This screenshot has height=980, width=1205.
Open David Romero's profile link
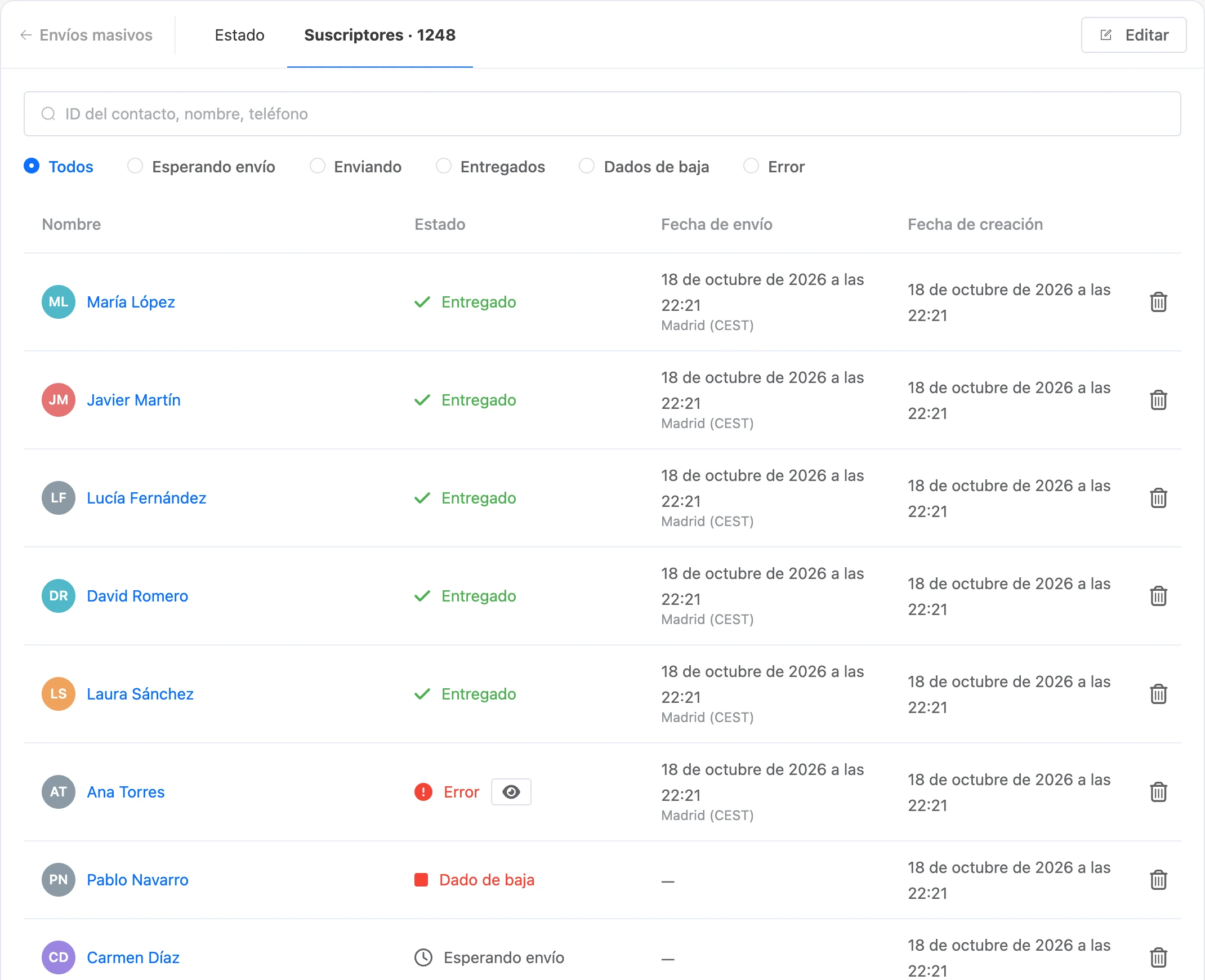coord(138,595)
